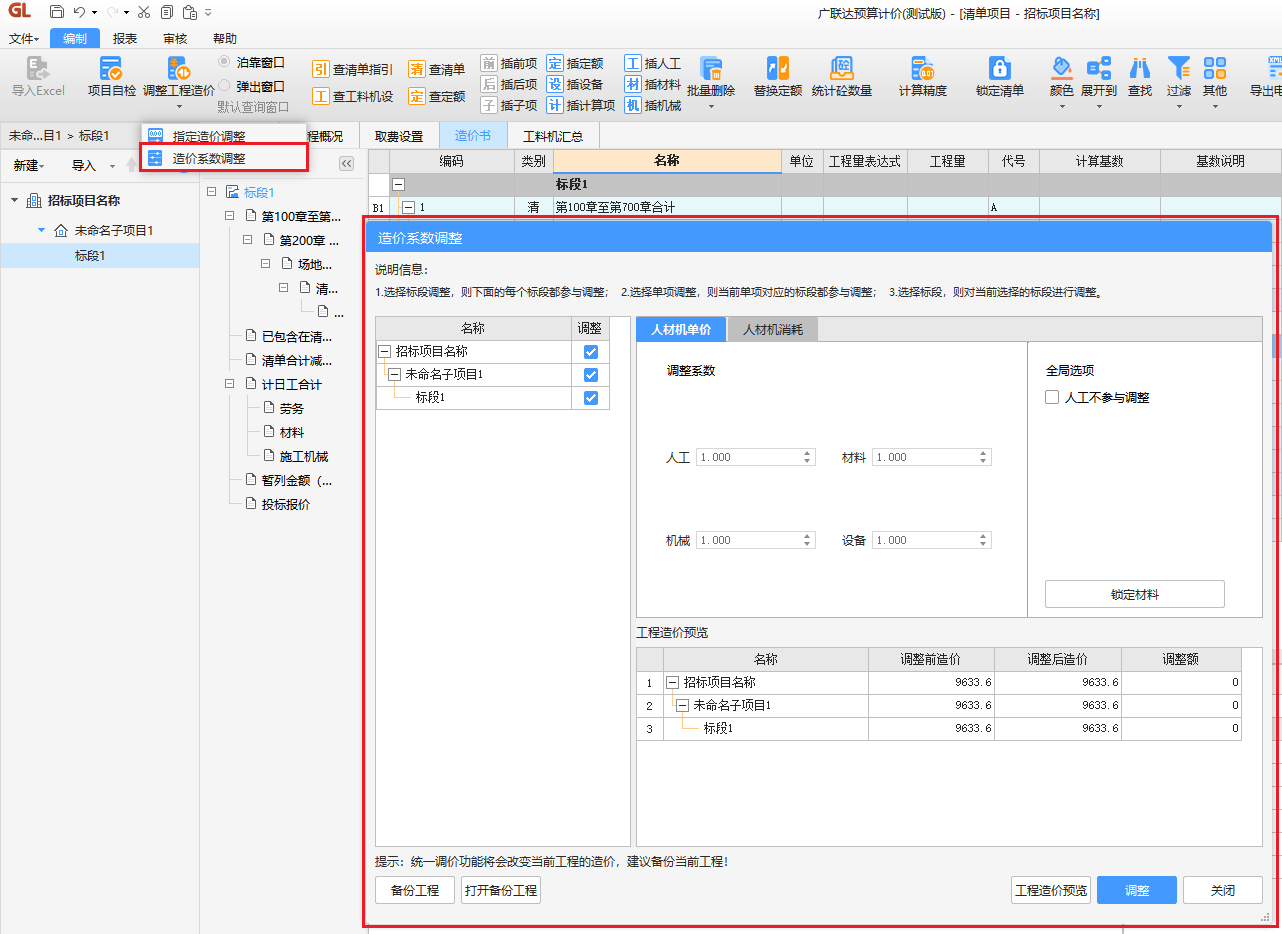Uncheck 调整 checkbox for 标段1 row
This screenshot has width=1282, height=934.
[x=590, y=398]
